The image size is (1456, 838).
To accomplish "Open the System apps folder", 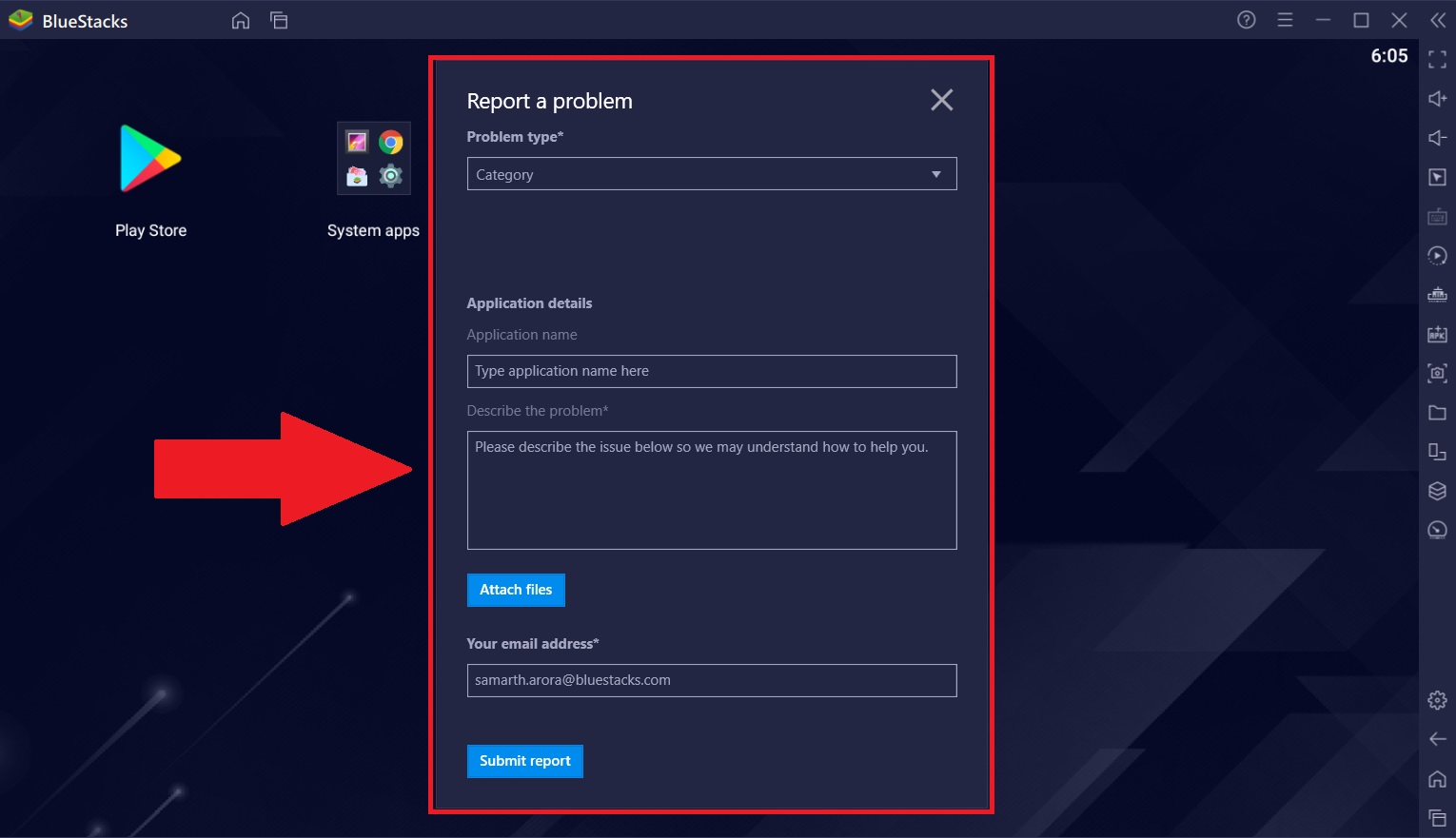I will [373, 160].
